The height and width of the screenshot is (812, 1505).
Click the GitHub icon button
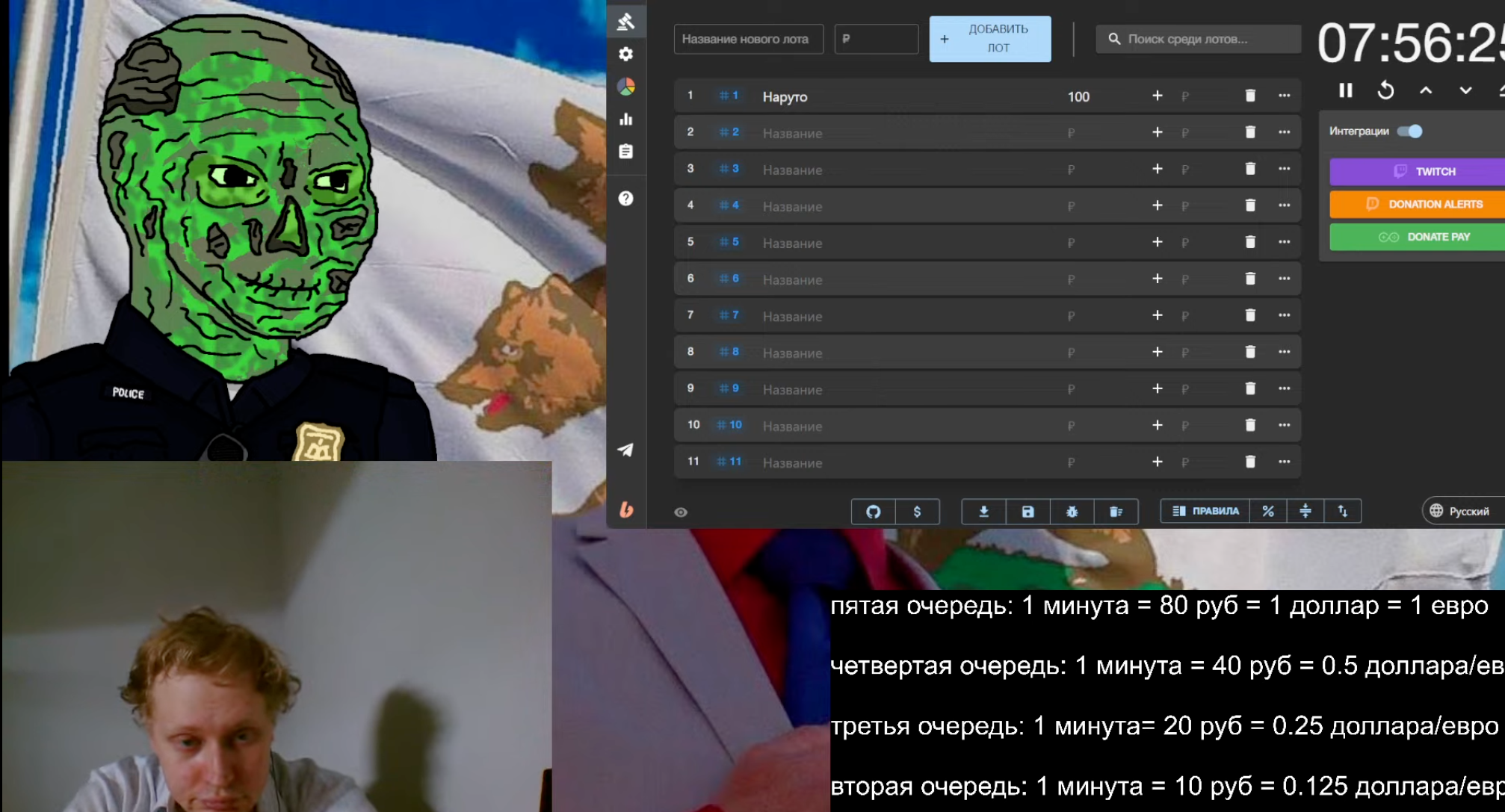point(873,512)
